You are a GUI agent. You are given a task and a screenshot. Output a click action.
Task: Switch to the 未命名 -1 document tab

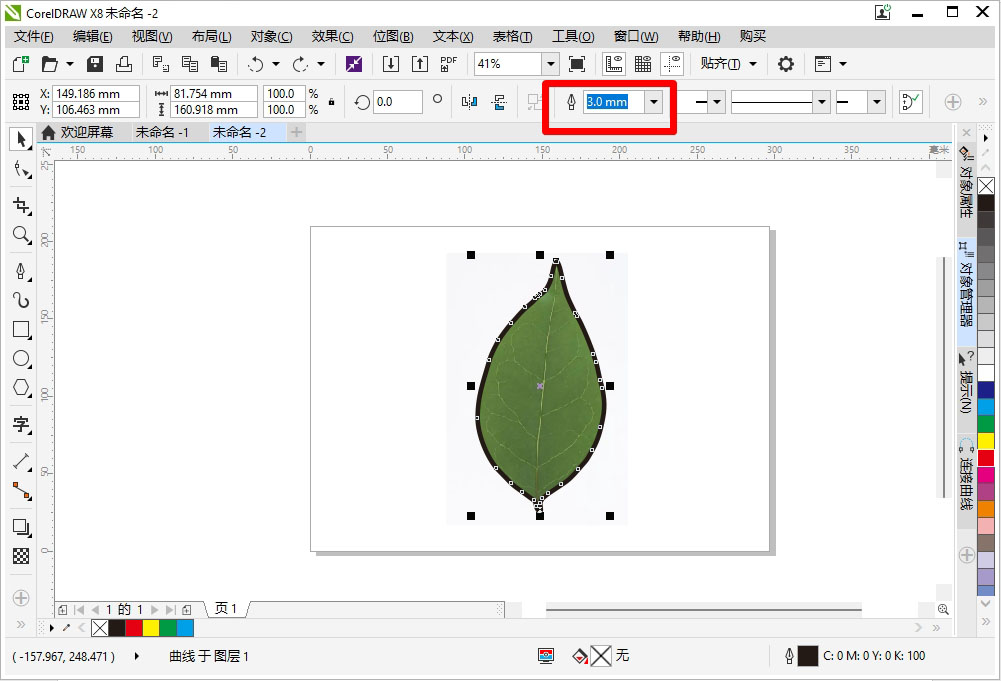pos(162,132)
